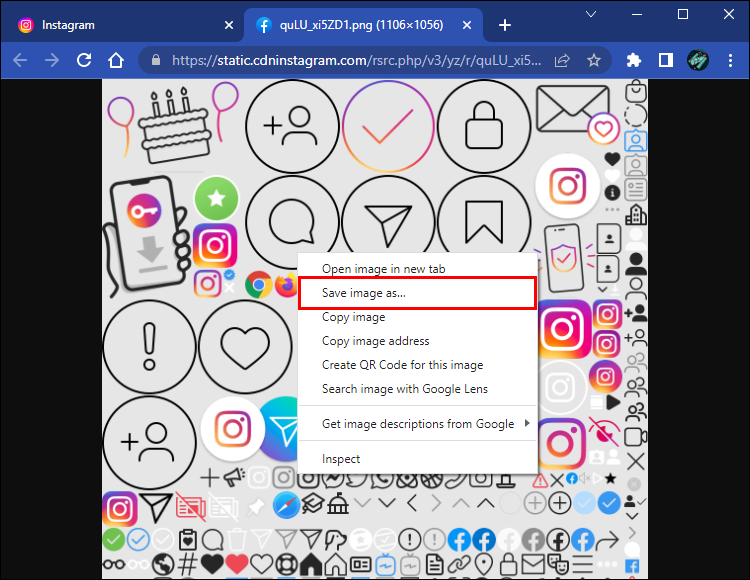Click the red warning triangle icon
This screenshot has width=750, height=580.
tap(540, 480)
